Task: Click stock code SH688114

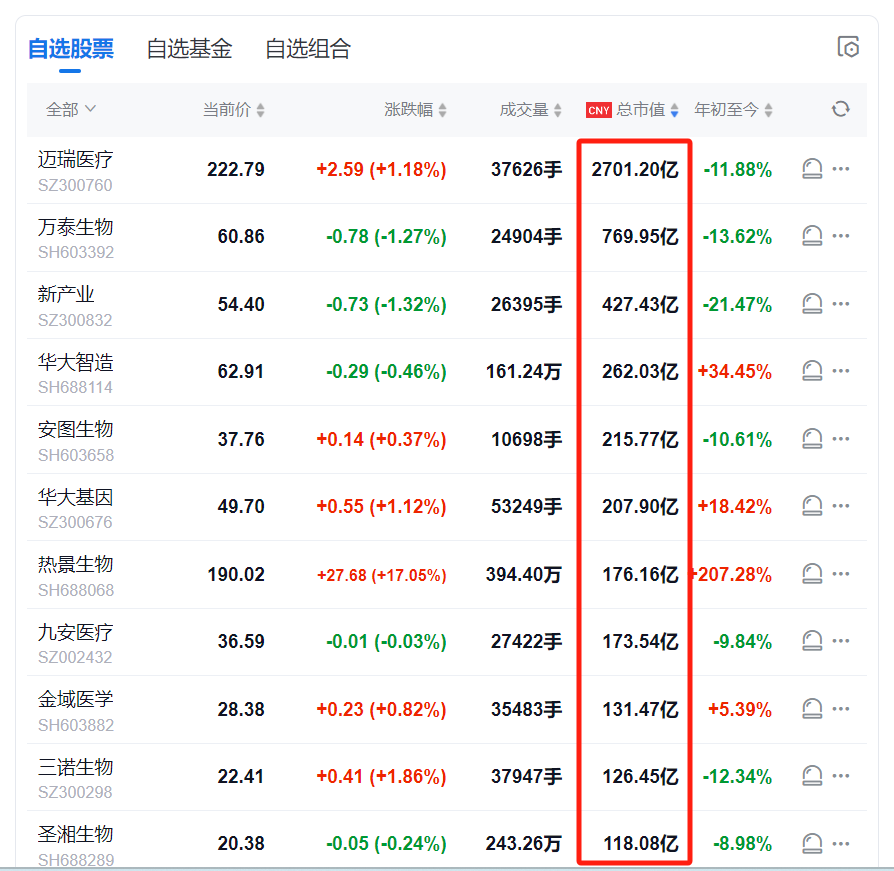Action: click(75, 388)
